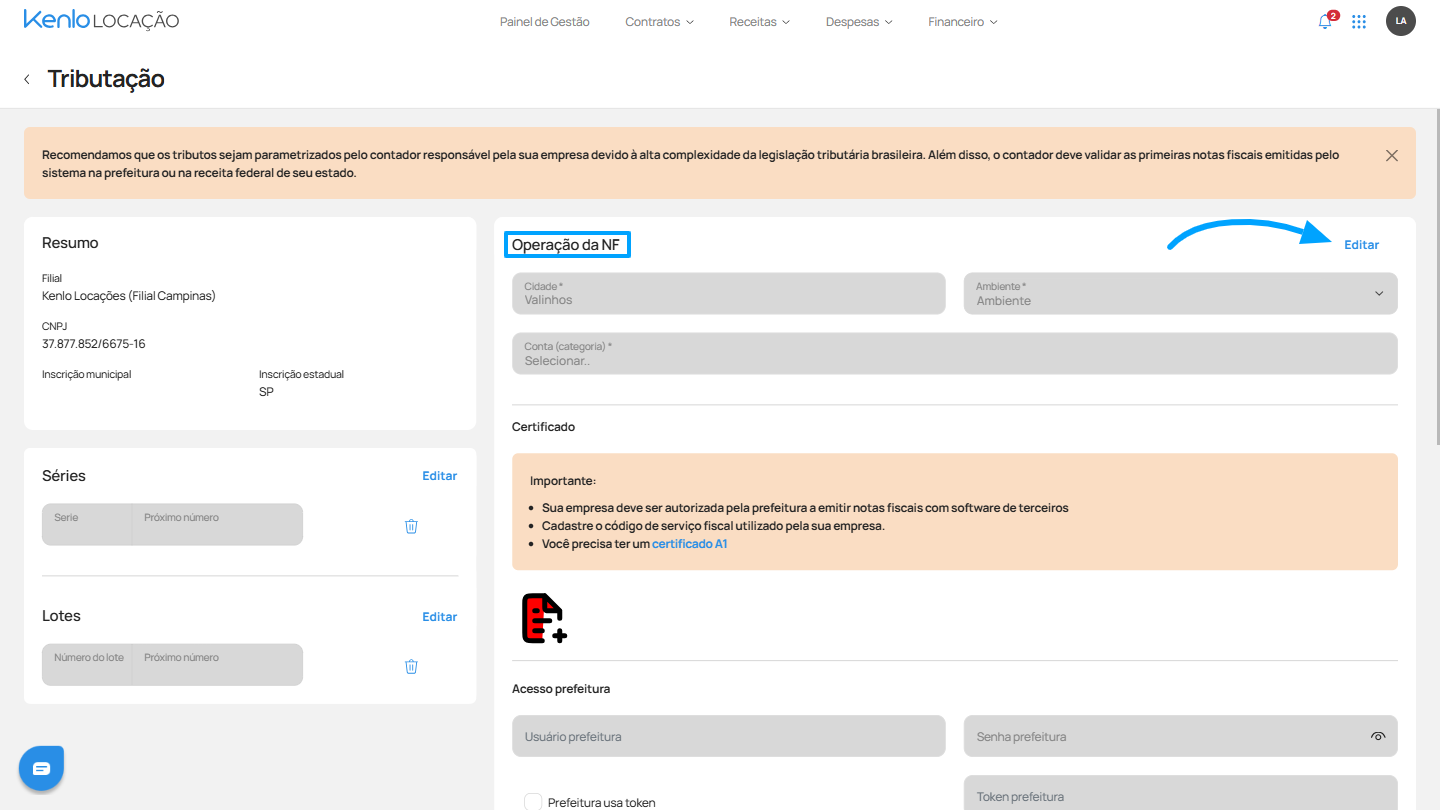The image size is (1440, 810).
Task: Click the CNPJ value 37.877.852/6675-16
Action: [94, 344]
